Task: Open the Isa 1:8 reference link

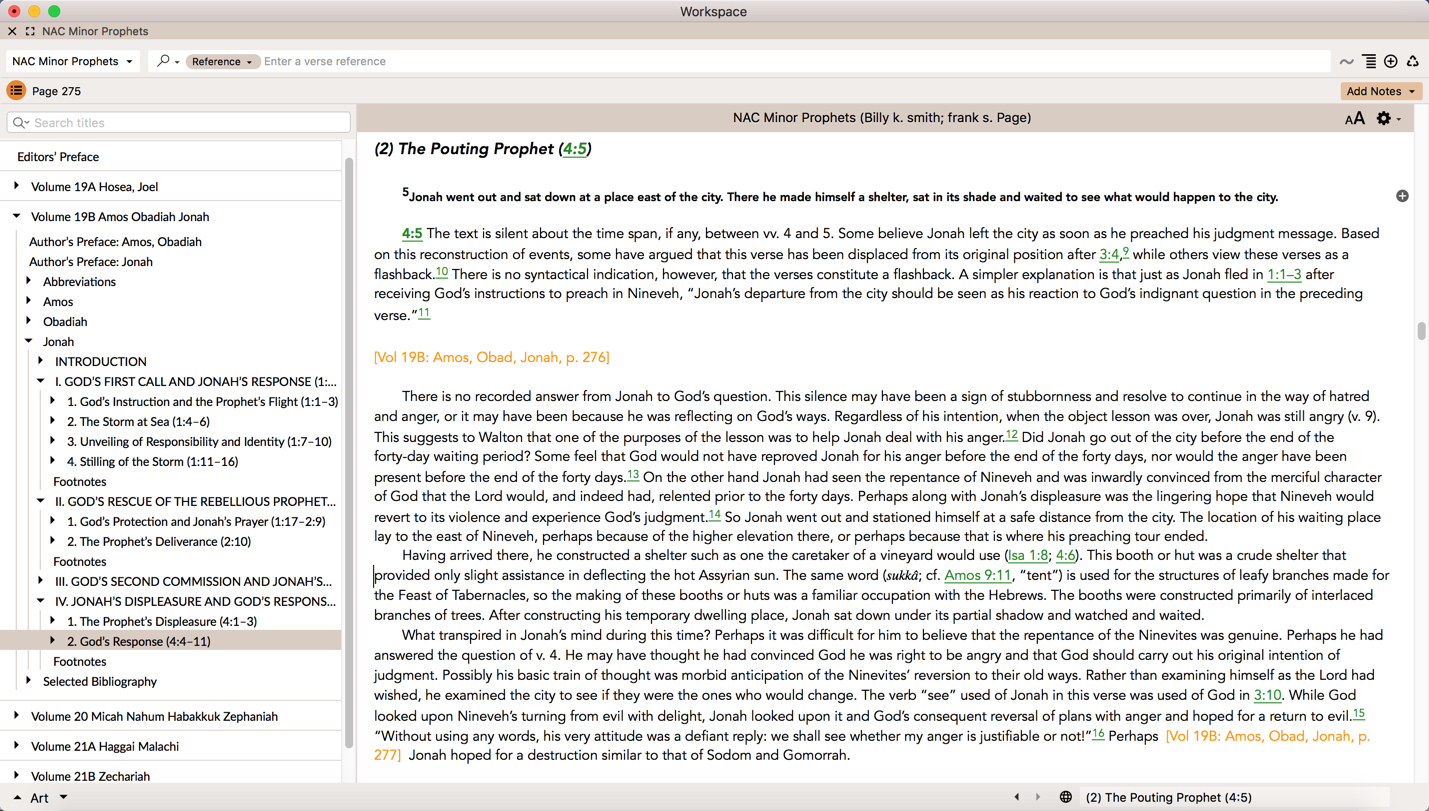Action: 1028,556
